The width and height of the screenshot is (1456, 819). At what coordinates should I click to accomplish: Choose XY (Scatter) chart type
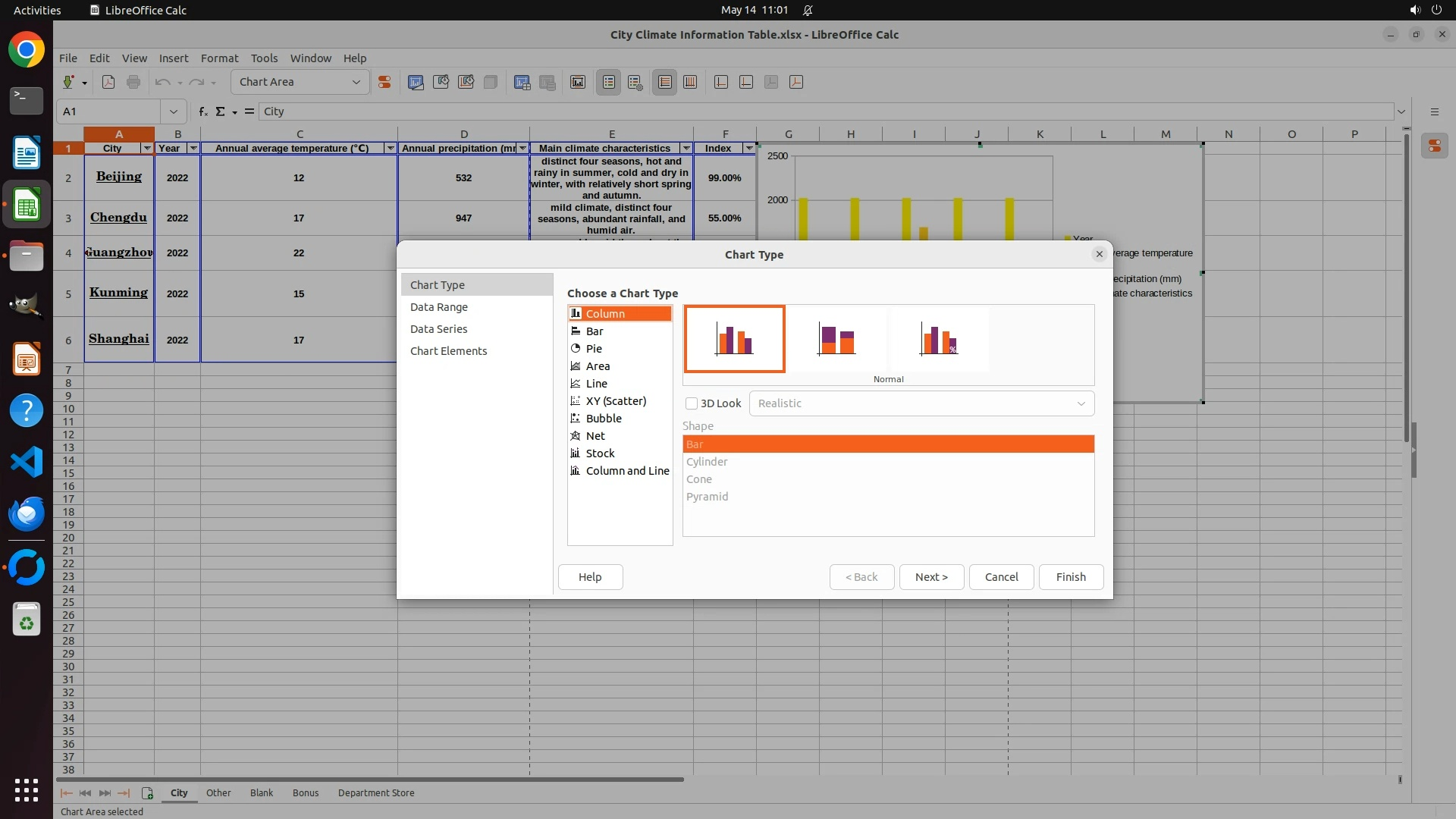pyautogui.click(x=616, y=401)
